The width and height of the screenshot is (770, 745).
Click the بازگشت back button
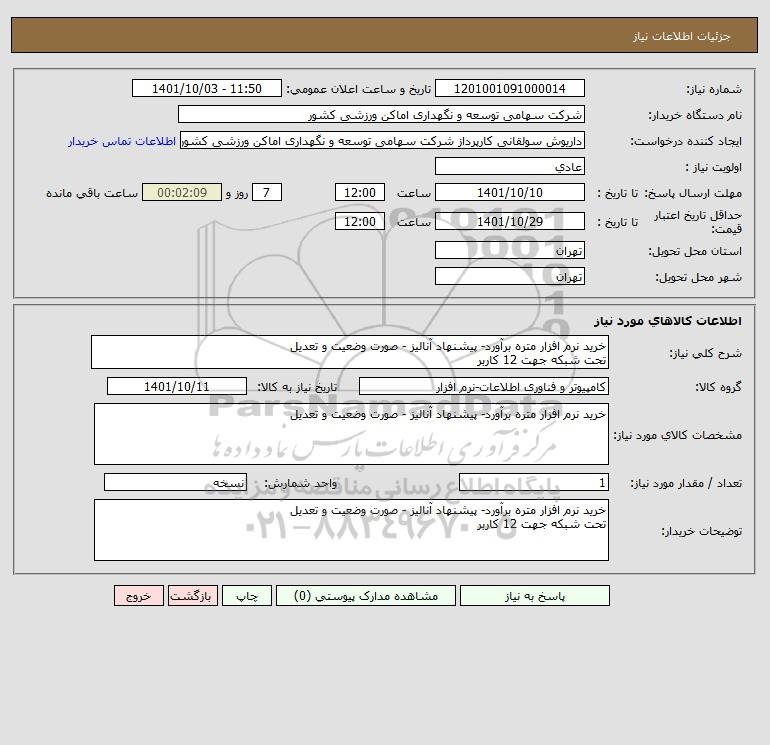[192, 596]
